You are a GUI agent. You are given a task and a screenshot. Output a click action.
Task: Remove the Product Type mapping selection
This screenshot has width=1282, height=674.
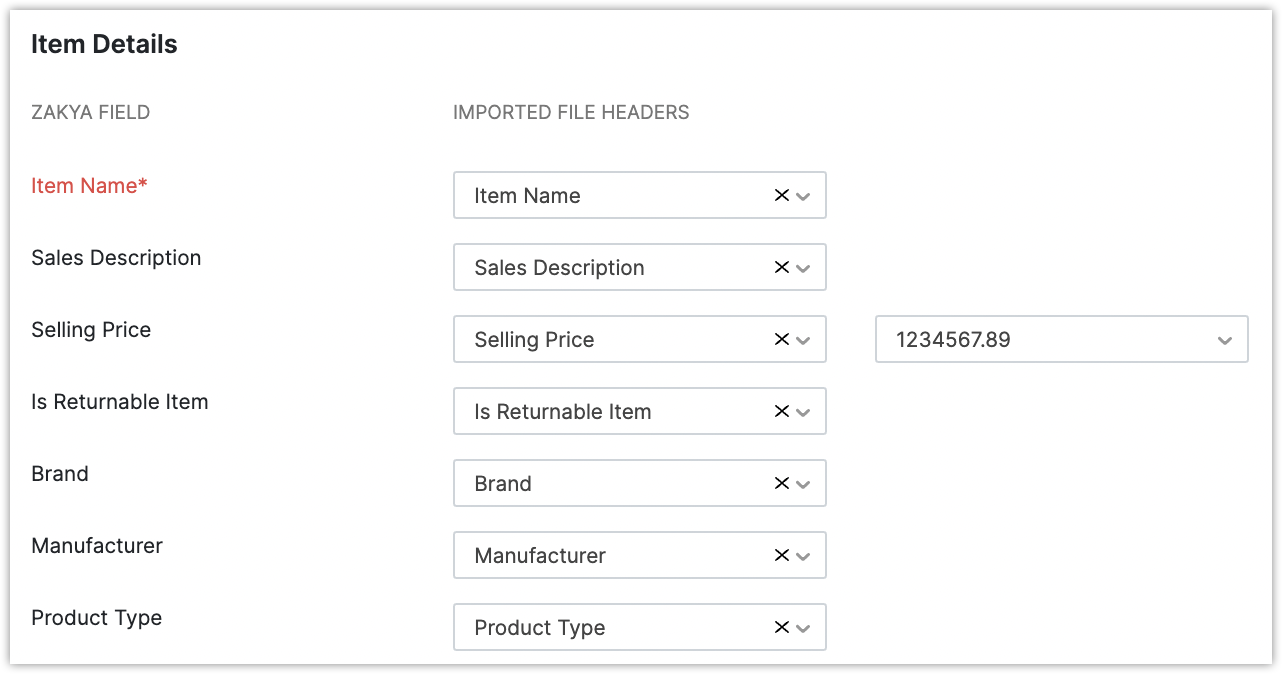782,628
